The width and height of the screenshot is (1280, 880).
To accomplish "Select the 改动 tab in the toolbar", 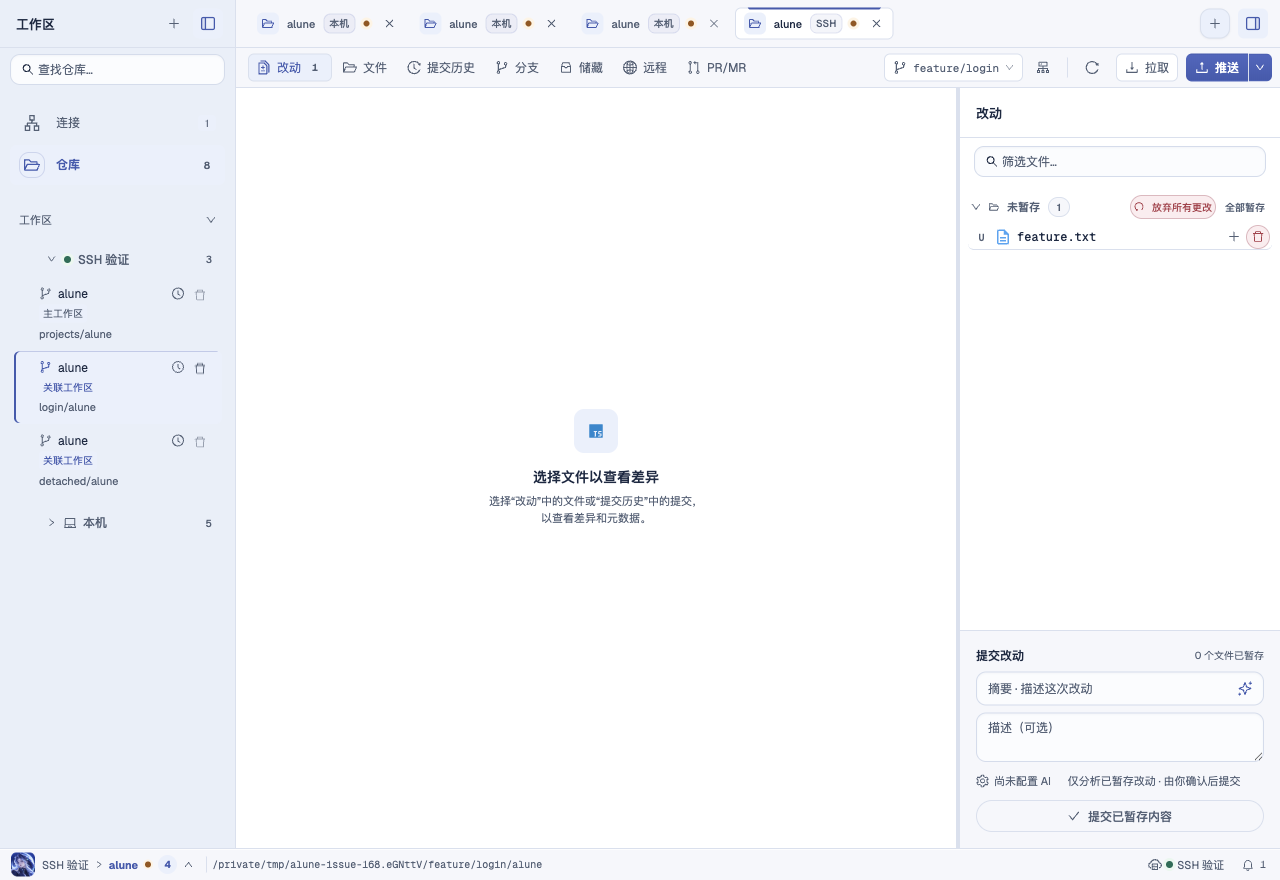I will click(x=290, y=68).
